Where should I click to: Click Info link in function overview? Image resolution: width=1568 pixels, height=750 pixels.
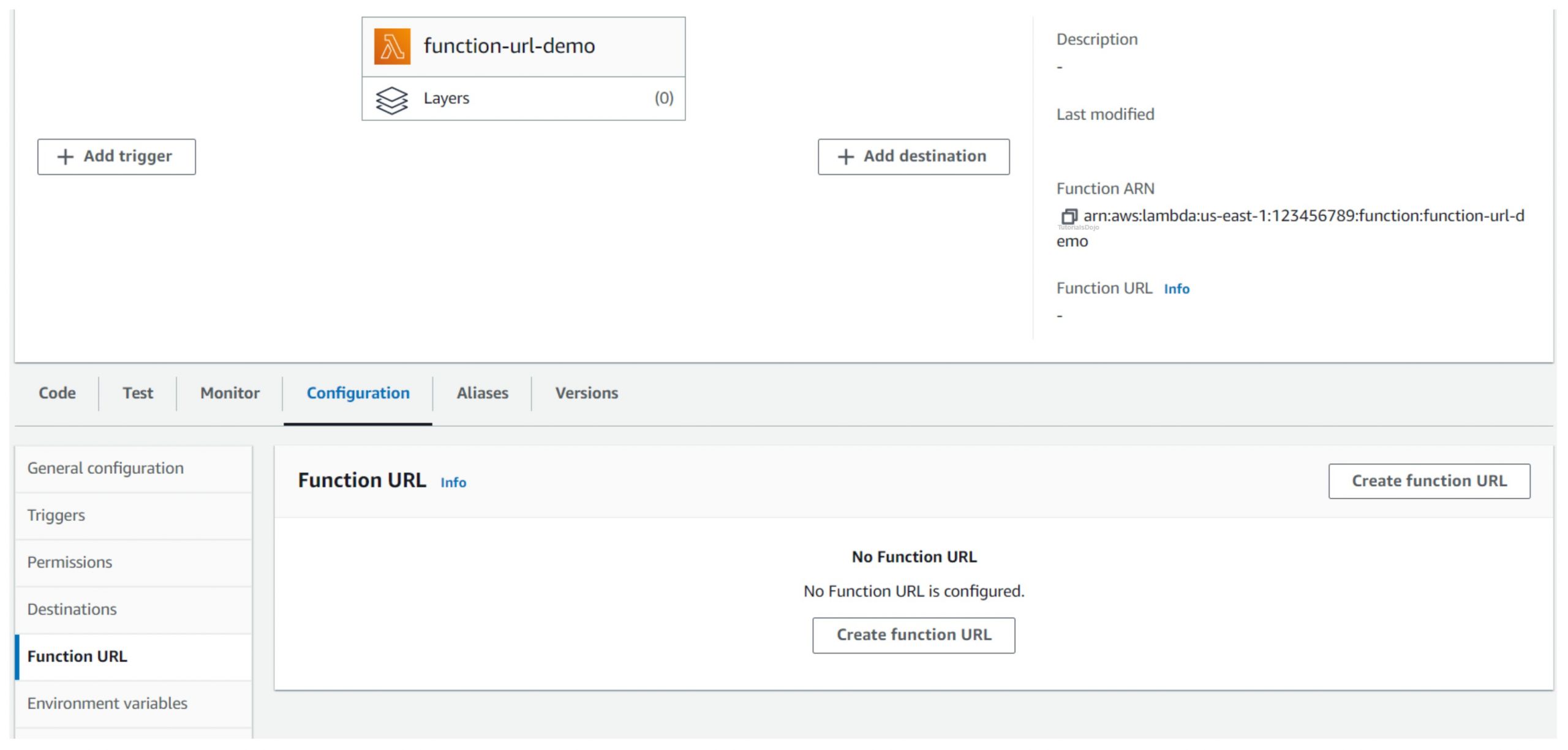click(x=1176, y=289)
